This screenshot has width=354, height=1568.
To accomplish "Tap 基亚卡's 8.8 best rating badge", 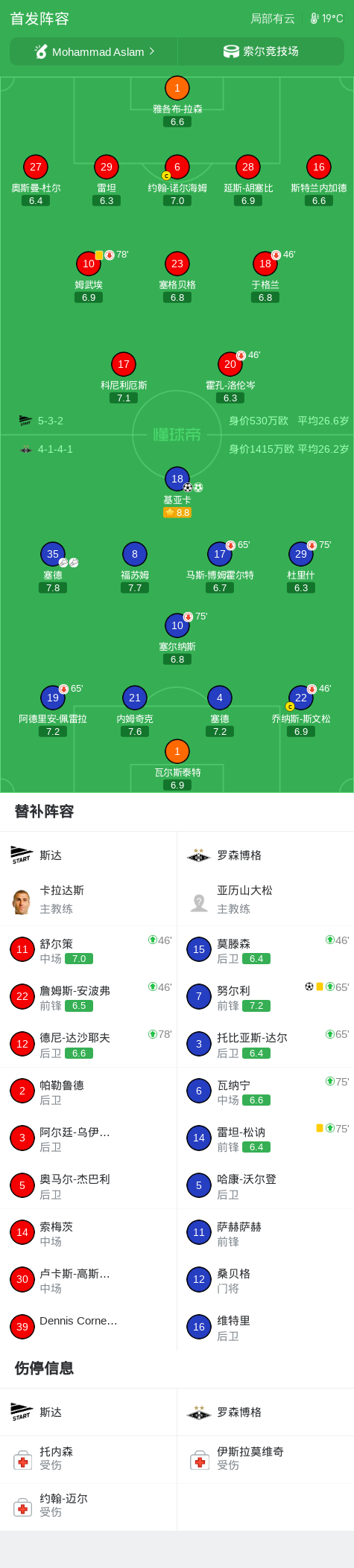I will tap(177, 513).
